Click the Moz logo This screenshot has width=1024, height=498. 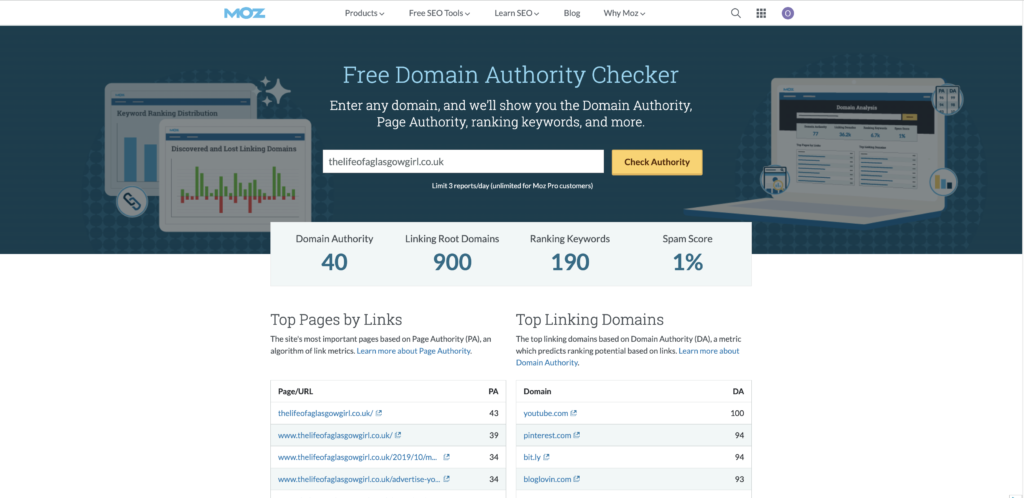(244, 13)
